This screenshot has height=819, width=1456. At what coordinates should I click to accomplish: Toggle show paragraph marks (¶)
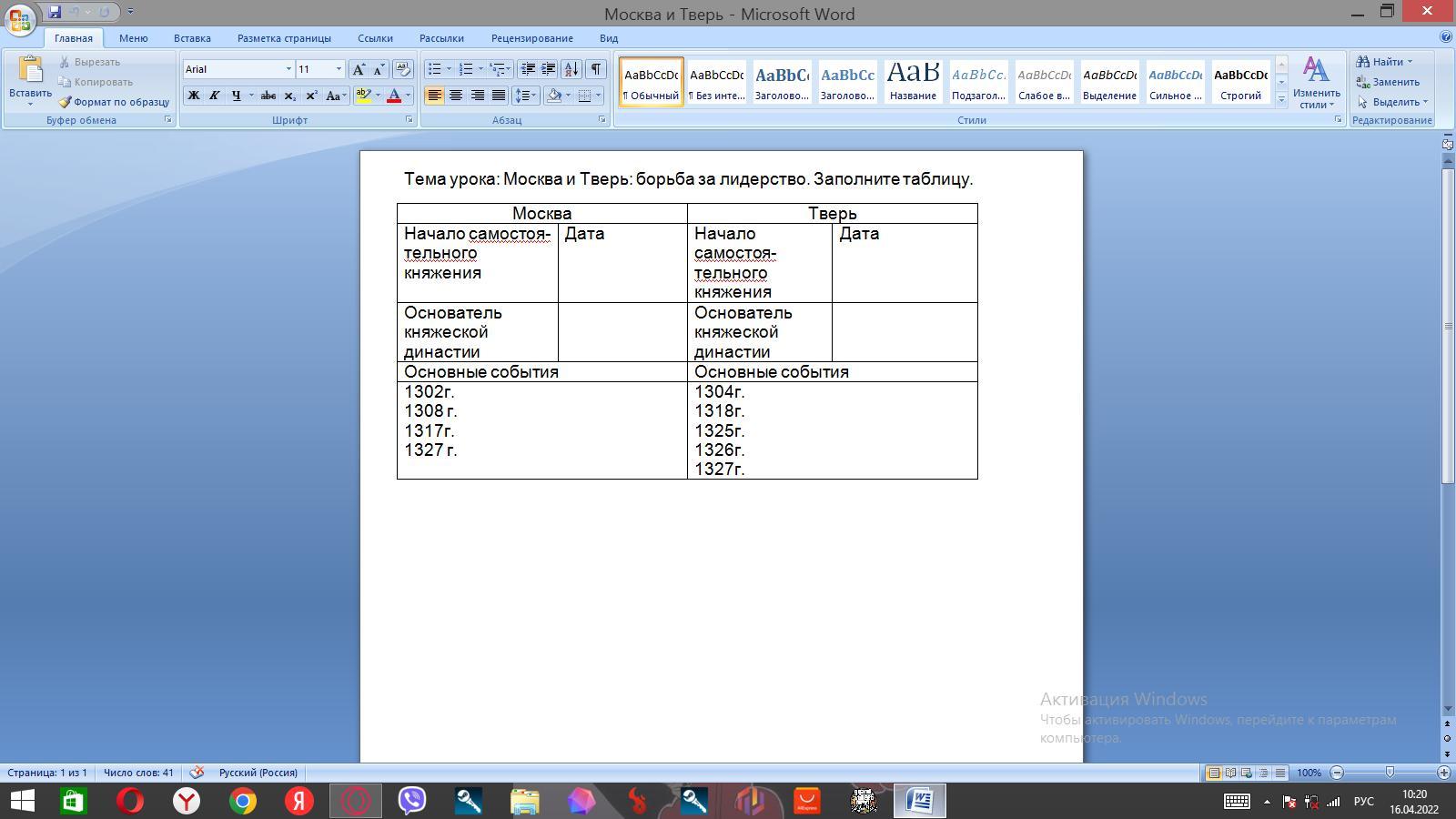[595, 69]
